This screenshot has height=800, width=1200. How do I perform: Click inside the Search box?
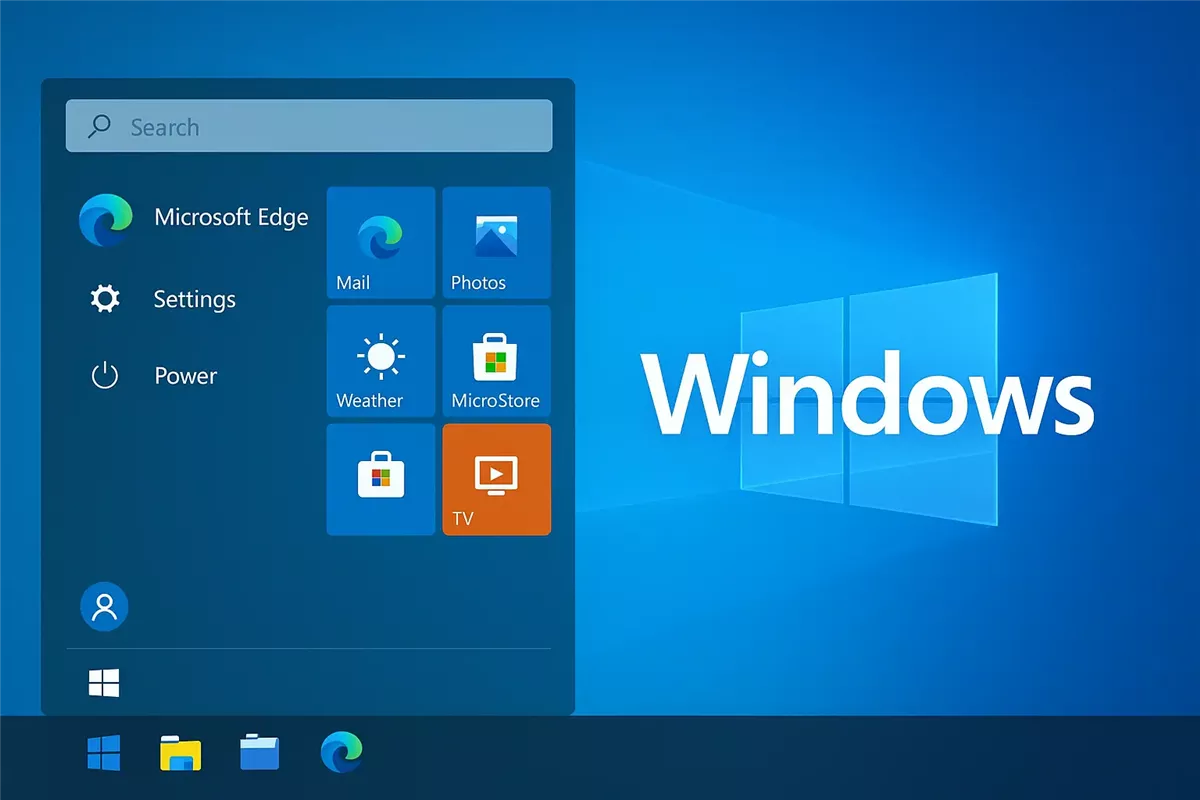[x=309, y=126]
